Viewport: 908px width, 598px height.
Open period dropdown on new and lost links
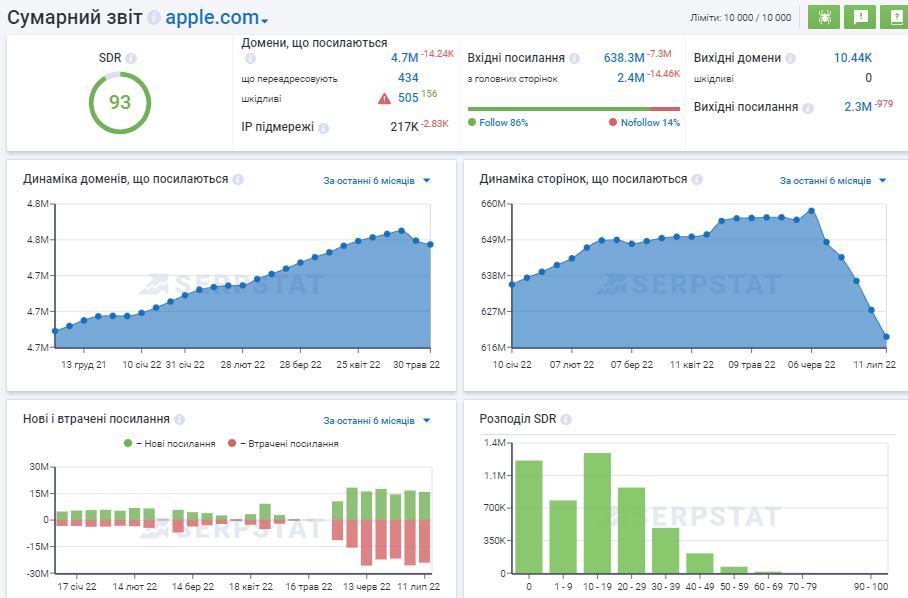(x=376, y=421)
